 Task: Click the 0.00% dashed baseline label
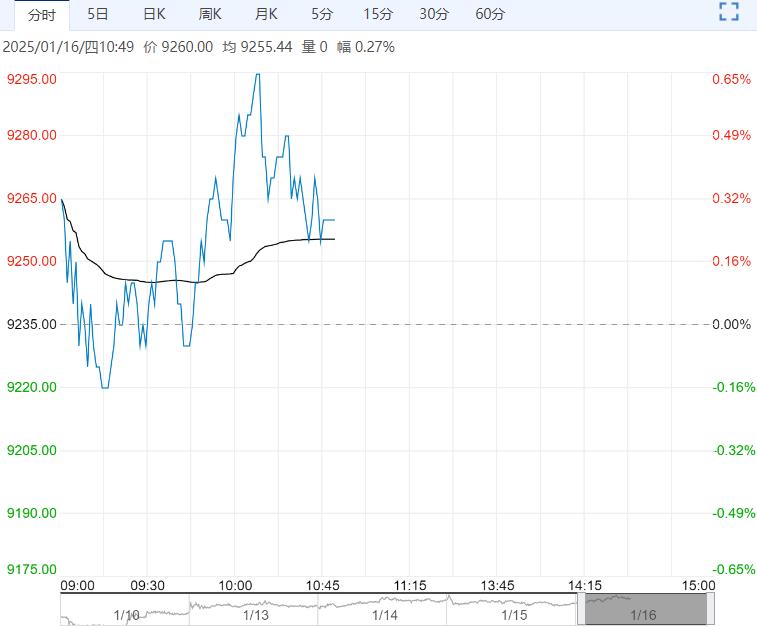click(x=732, y=324)
